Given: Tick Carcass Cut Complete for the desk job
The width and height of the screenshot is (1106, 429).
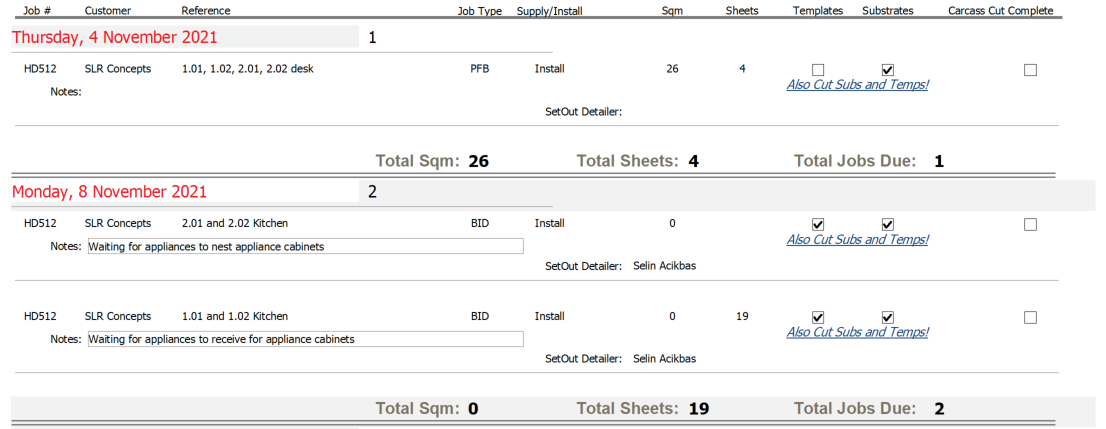Looking at the screenshot, I should 1030,70.
